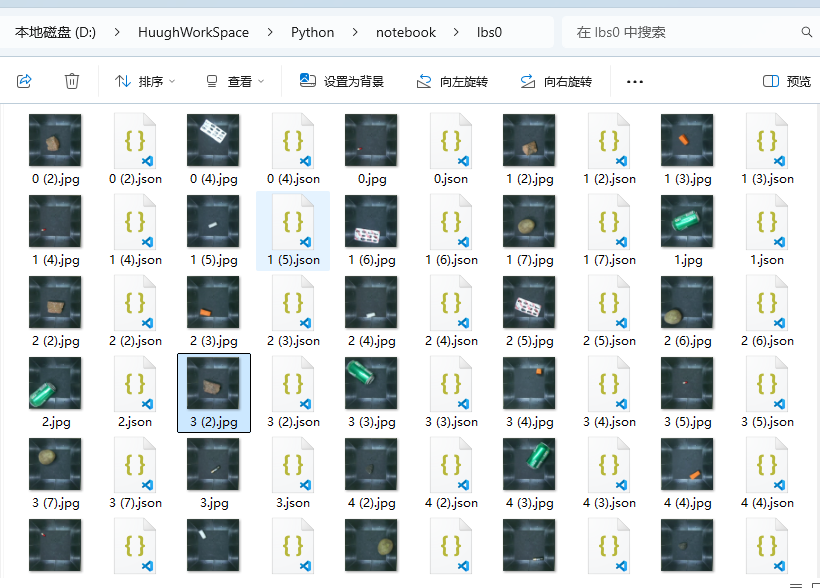The width and height of the screenshot is (820, 588).
Task: Open the Sort (排序) dropdown
Action: tap(145, 81)
